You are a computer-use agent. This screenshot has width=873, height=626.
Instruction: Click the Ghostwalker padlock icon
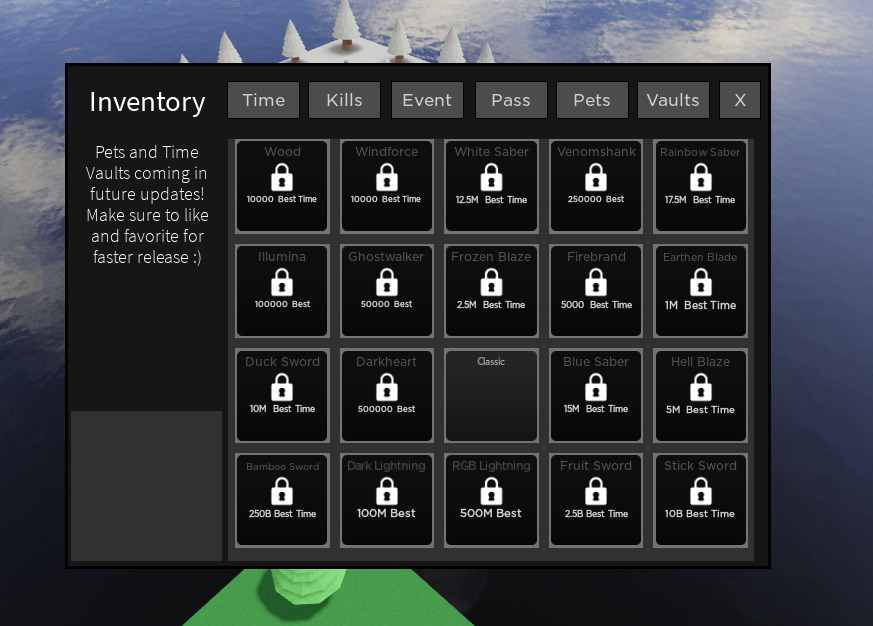386,282
